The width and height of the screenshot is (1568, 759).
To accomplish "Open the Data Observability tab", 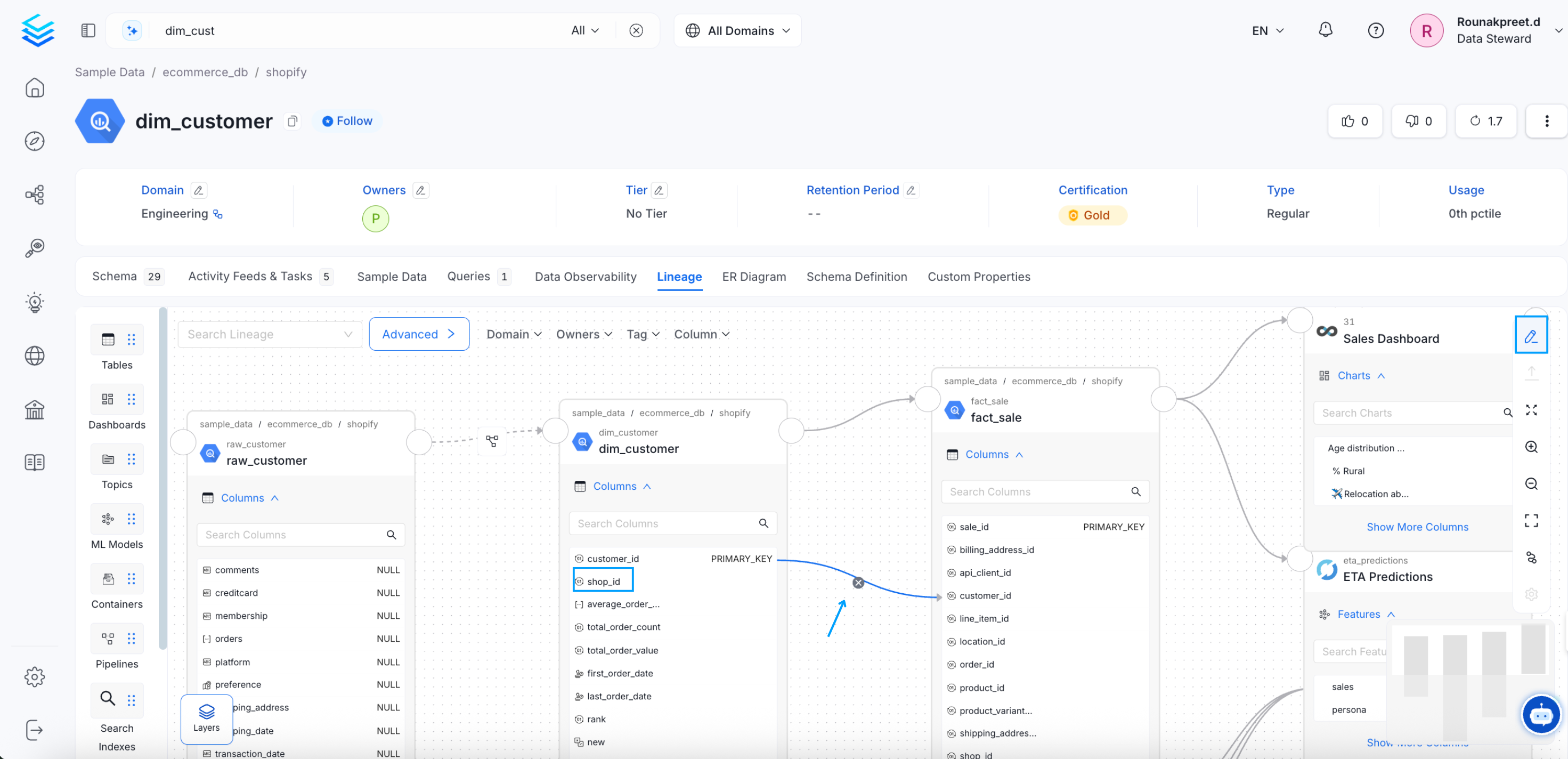I will tap(585, 277).
